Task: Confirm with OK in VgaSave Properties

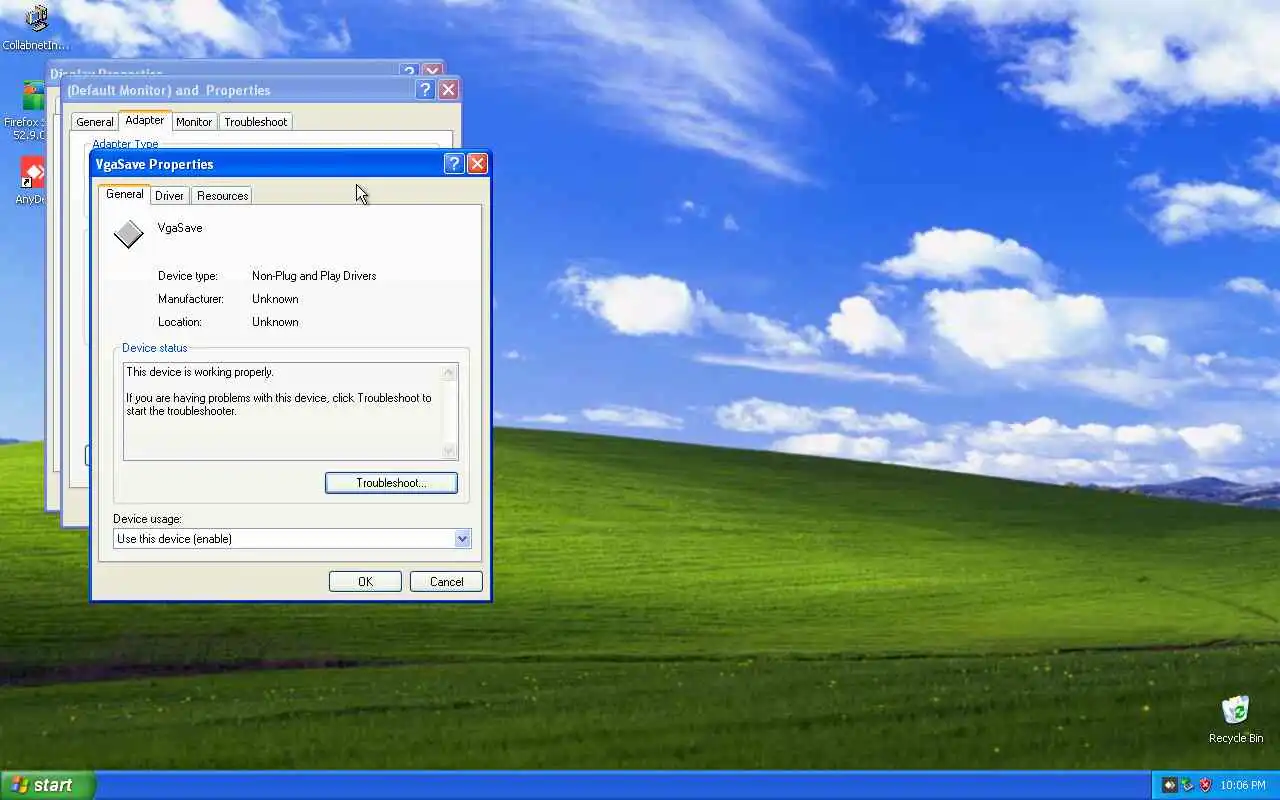Action: click(x=365, y=582)
